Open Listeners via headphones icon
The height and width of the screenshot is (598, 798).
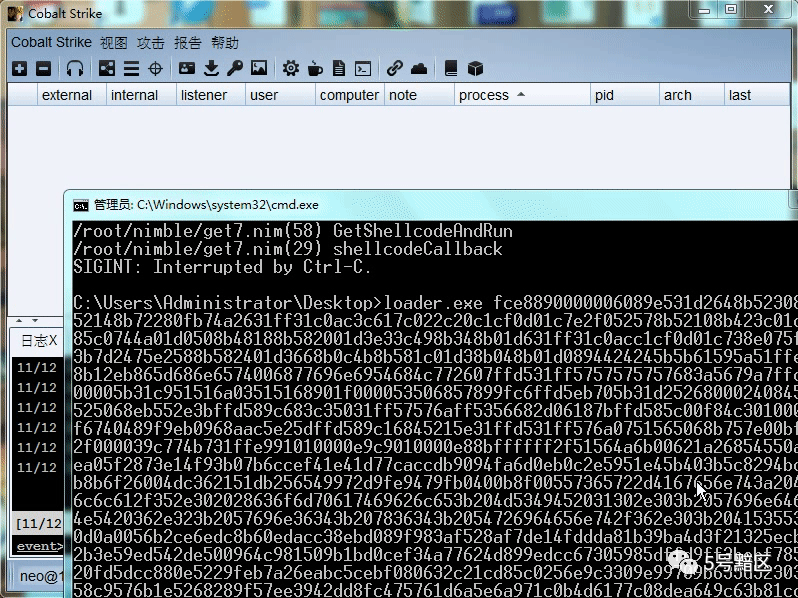tap(75, 69)
